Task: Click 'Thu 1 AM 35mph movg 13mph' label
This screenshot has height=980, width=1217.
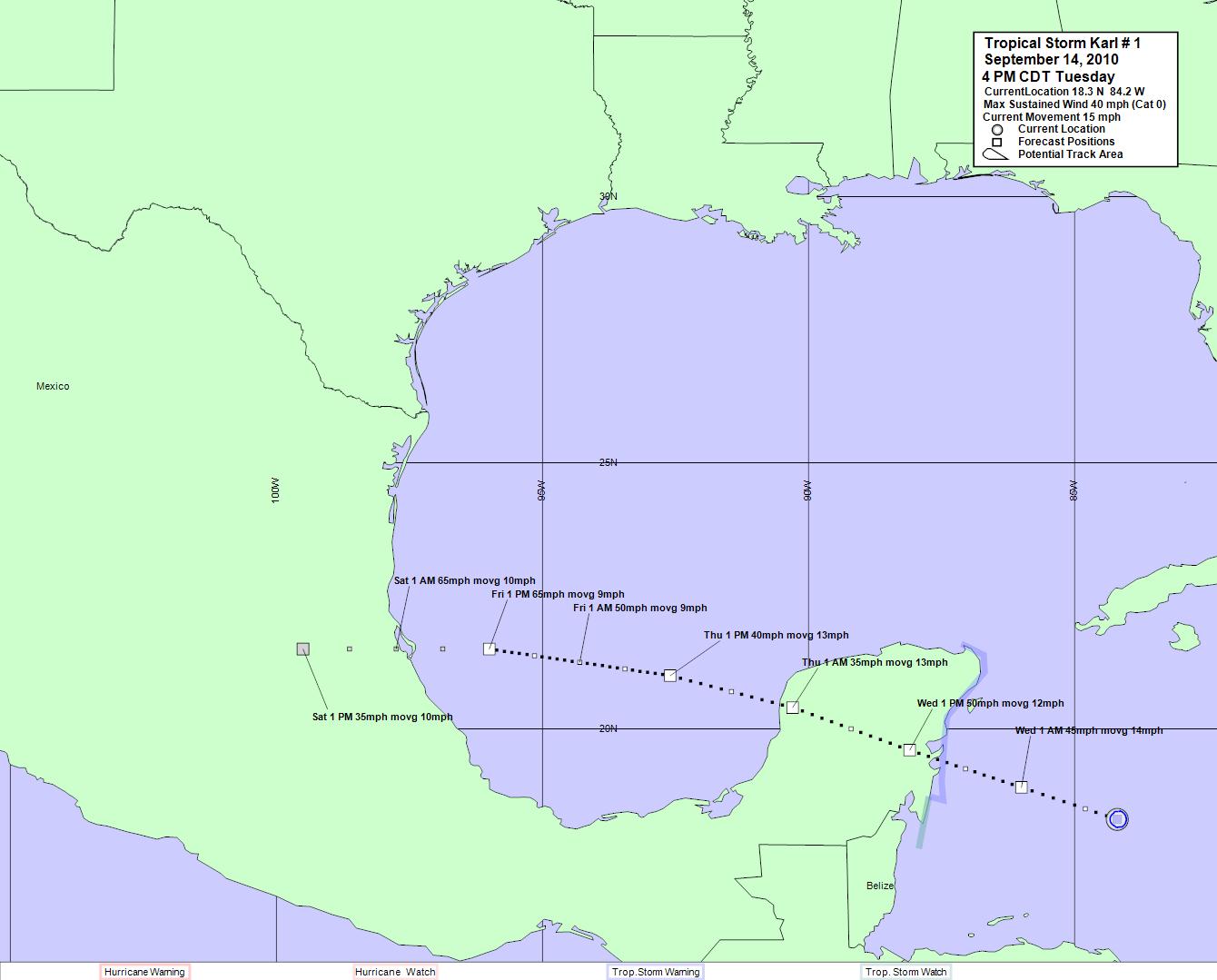Action: pyautogui.click(x=875, y=662)
